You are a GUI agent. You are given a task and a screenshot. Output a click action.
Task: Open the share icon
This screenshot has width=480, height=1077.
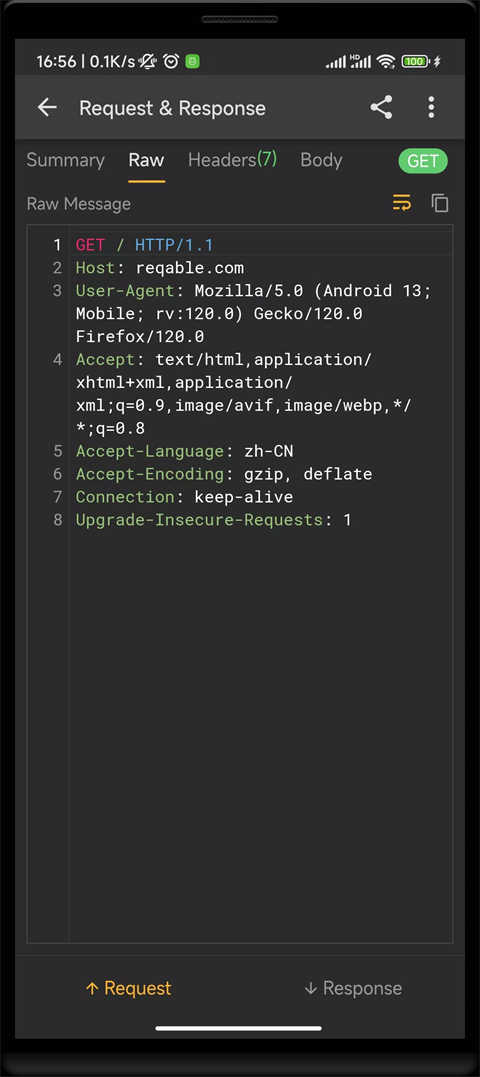[x=381, y=108]
